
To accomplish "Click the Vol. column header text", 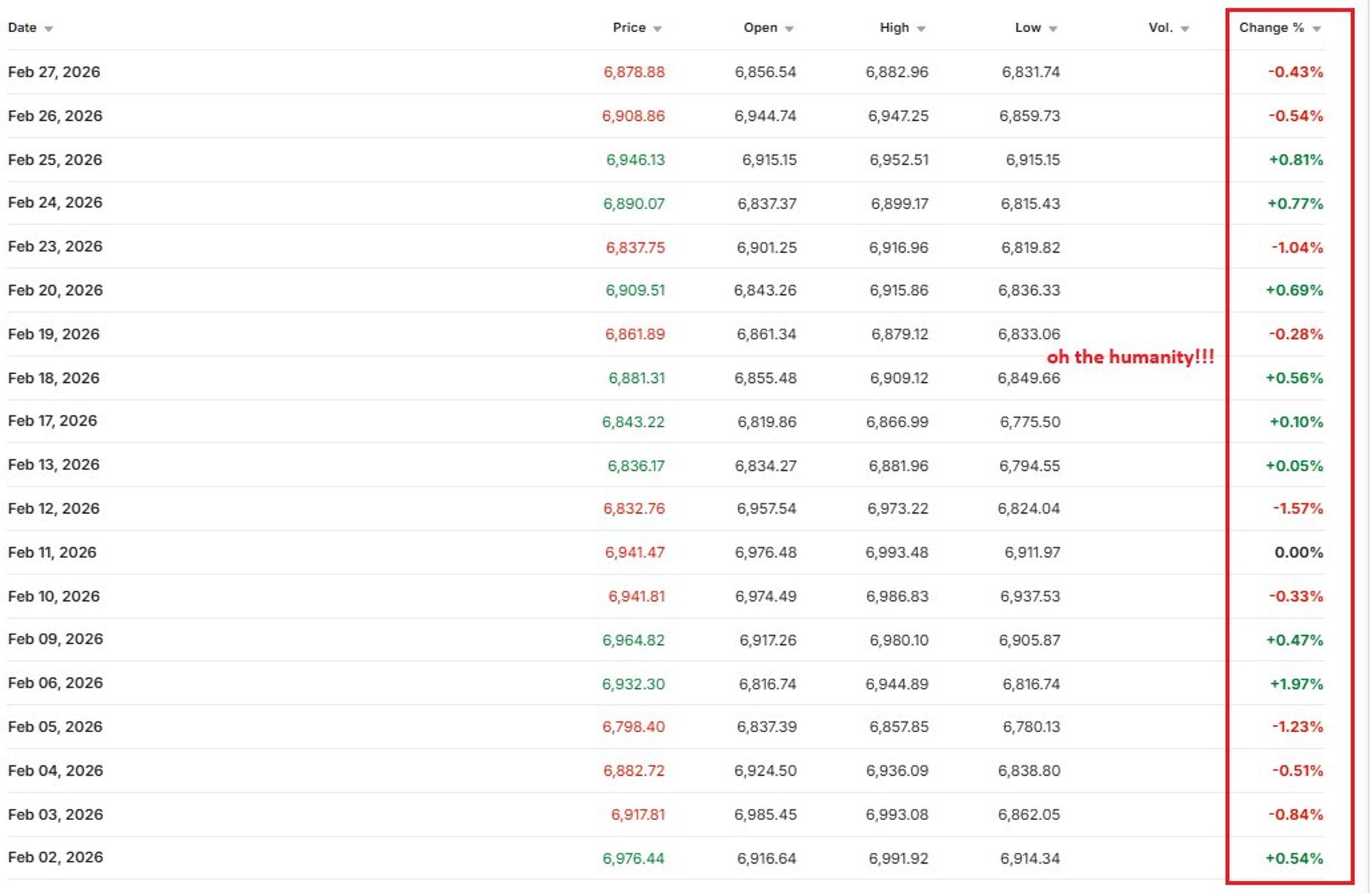I will tap(1160, 28).
